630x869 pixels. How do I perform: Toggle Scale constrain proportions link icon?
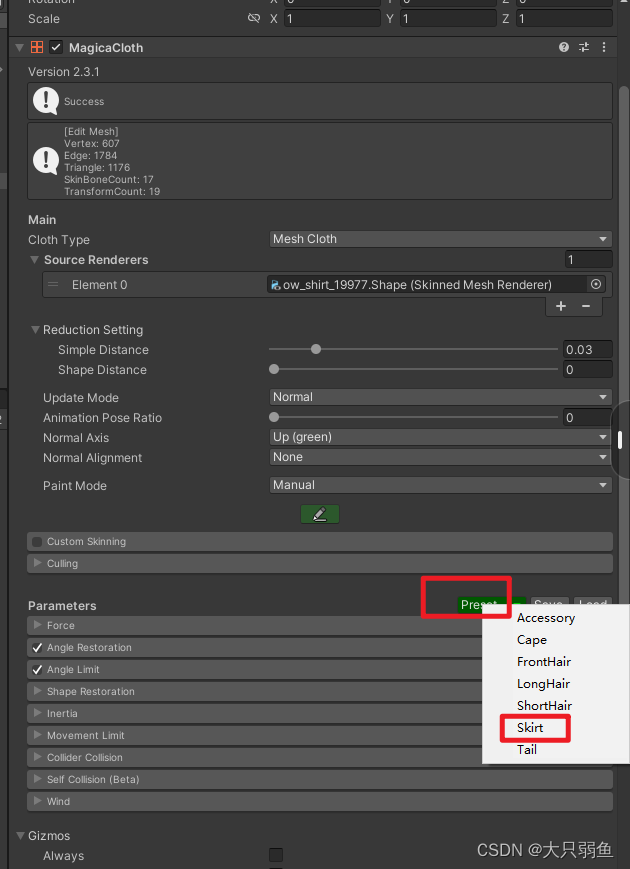(254, 18)
